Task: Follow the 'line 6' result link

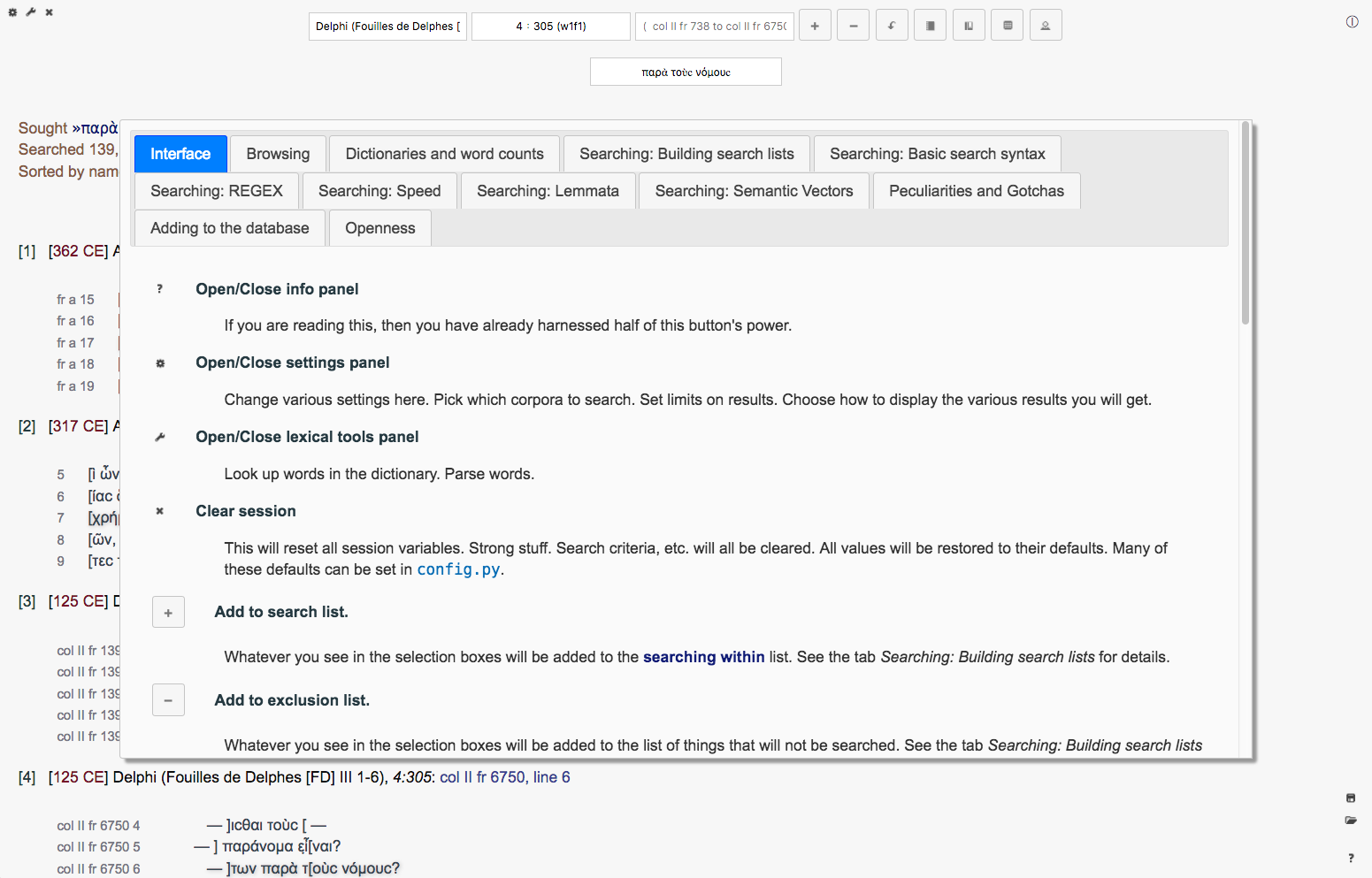Action: 551,777
